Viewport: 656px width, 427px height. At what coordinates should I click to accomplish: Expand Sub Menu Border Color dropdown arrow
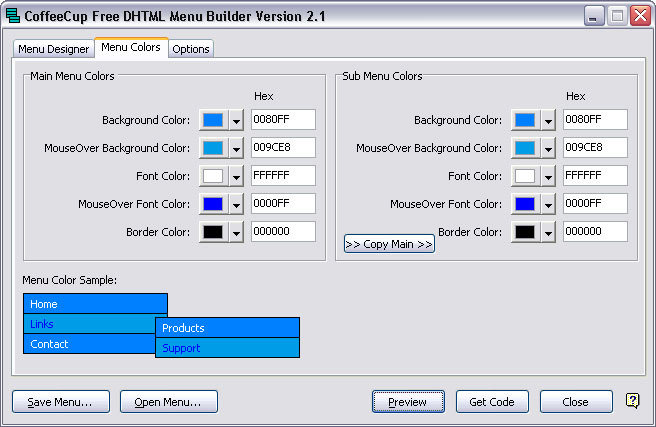pyautogui.click(x=548, y=233)
